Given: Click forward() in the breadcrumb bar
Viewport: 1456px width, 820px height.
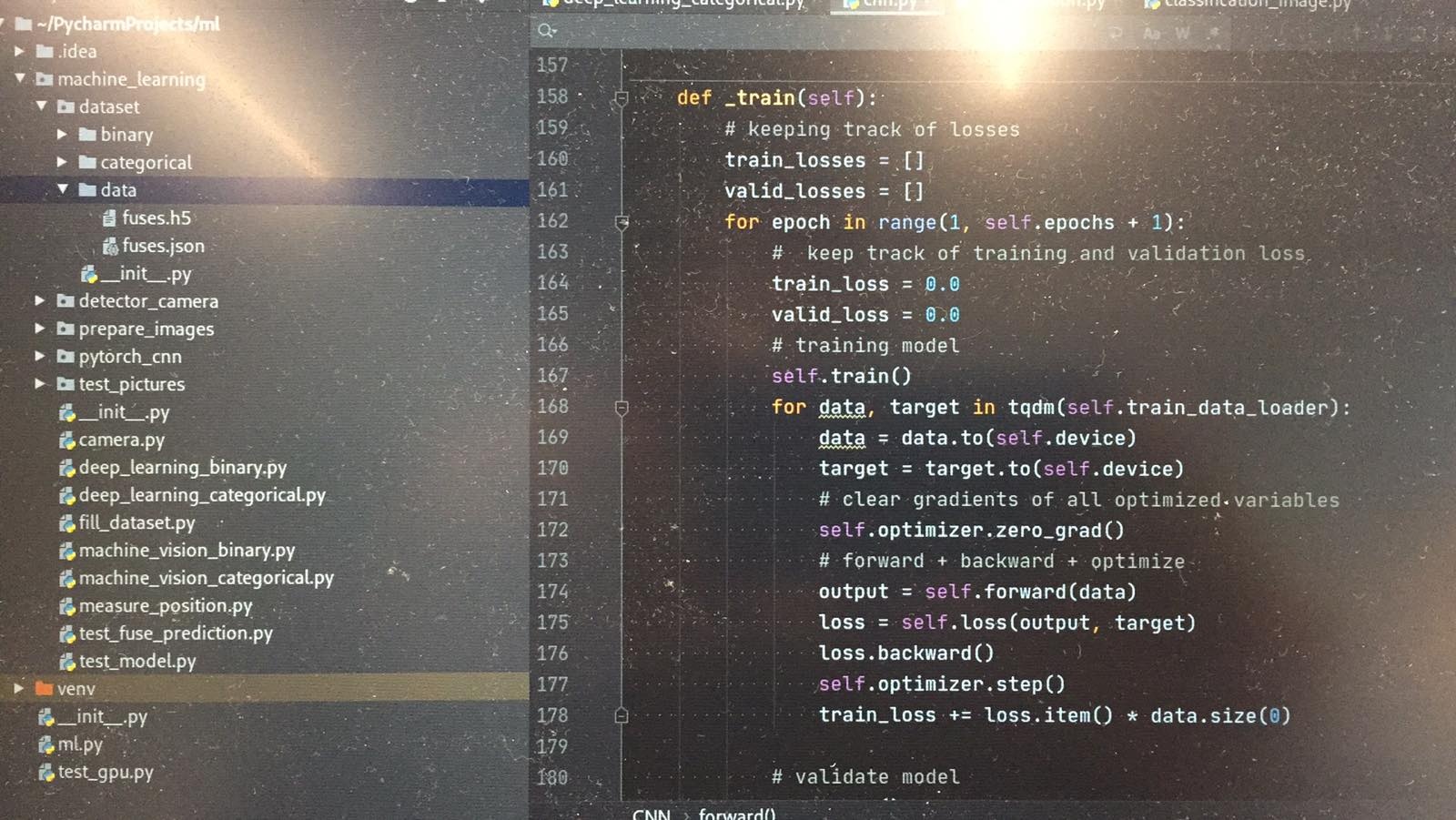Looking at the screenshot, I should pyautogui.click(x=737, y=814).
